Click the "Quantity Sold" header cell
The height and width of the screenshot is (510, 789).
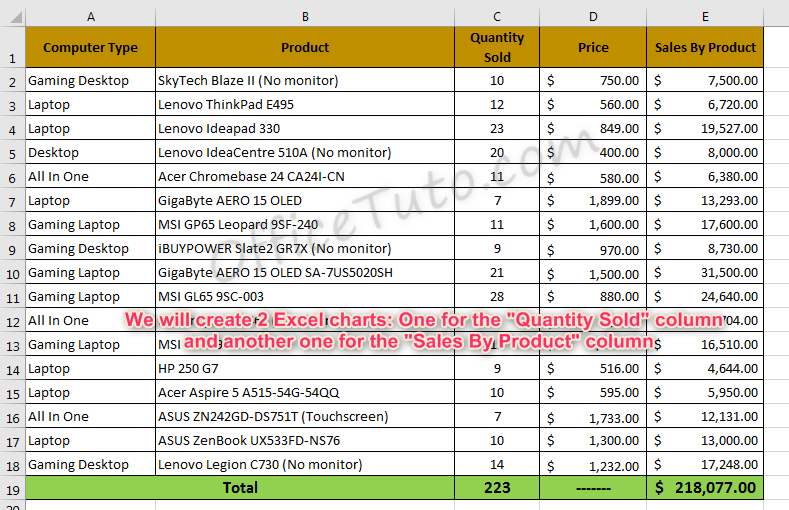pyautogui.click(x=497, y=47)
